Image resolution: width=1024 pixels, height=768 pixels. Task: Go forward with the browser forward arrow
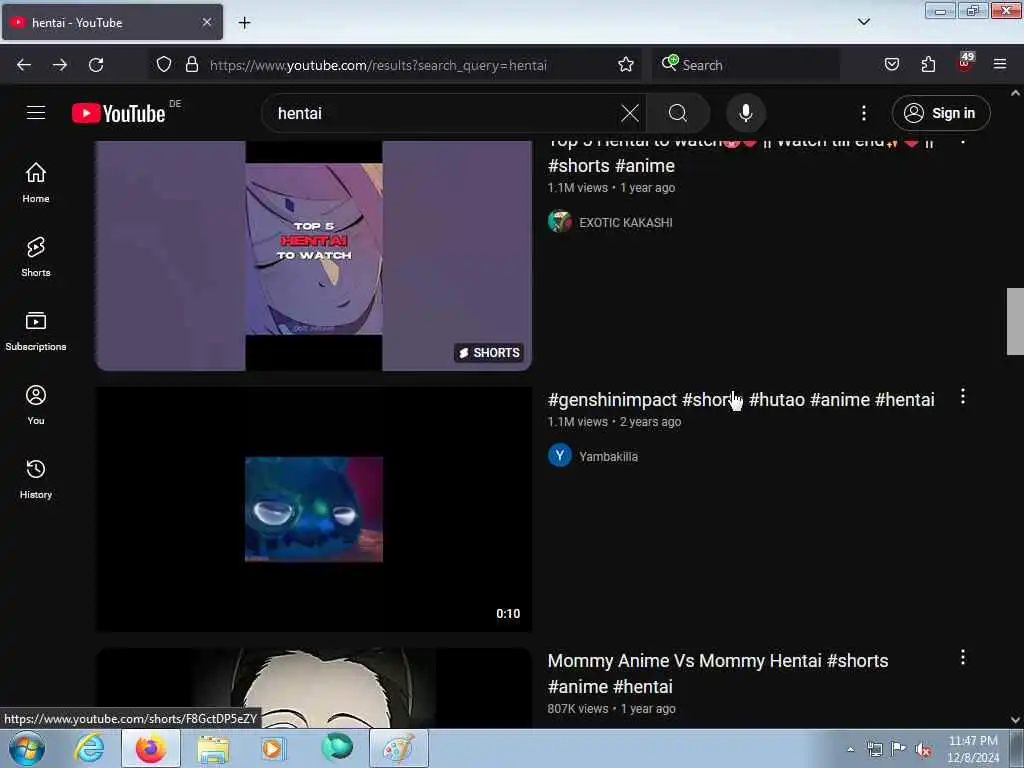(60, 65)
